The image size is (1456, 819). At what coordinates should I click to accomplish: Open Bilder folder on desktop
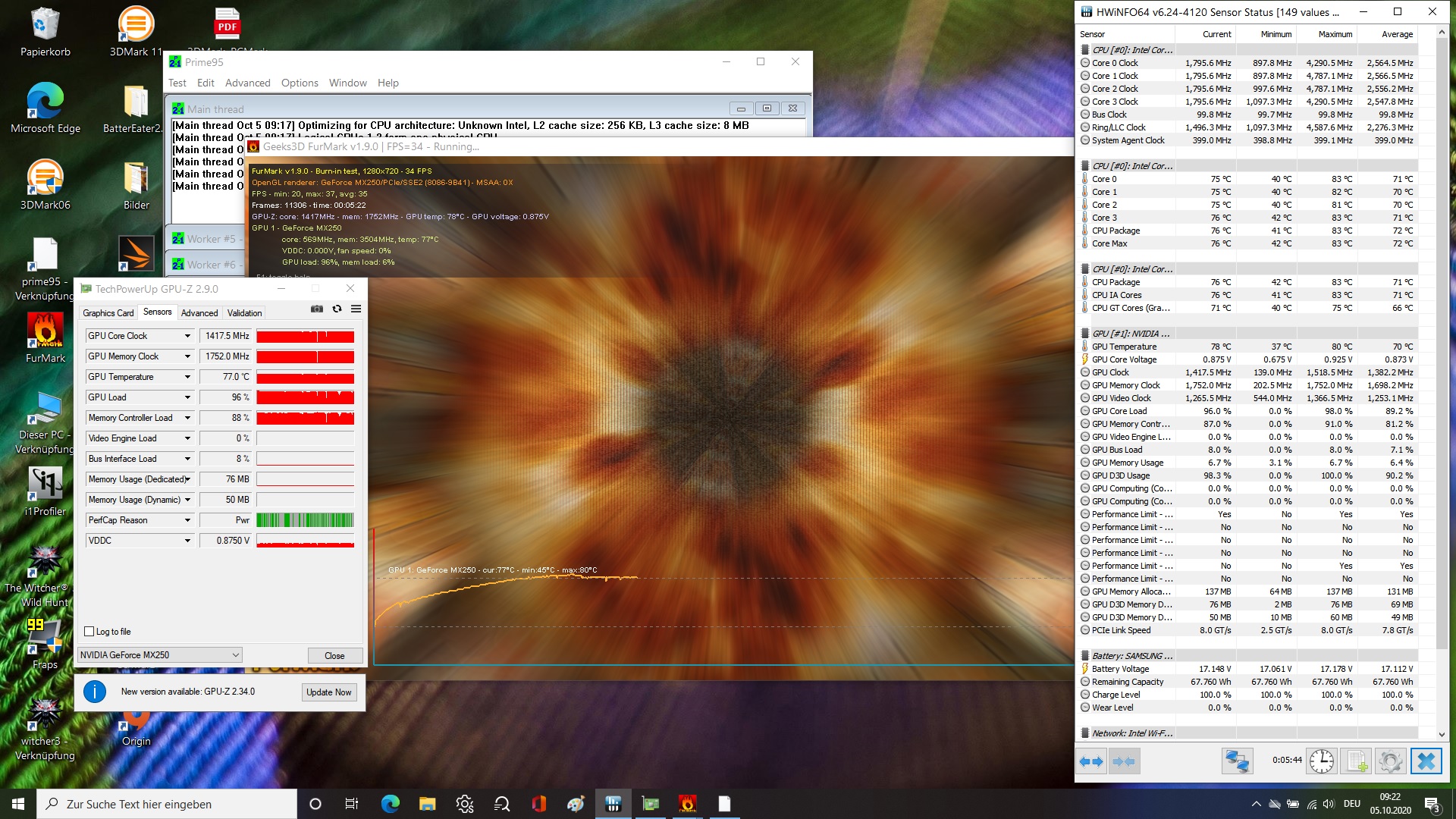pos(136,185)
